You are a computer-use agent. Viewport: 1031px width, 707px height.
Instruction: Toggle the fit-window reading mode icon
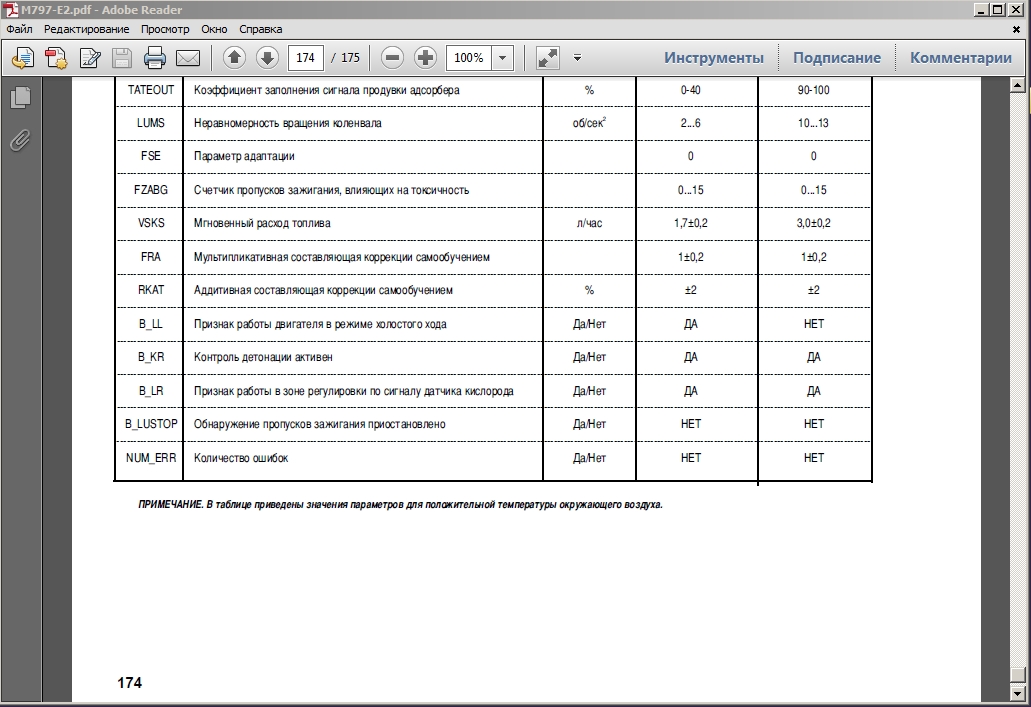(x=548, y=58)
